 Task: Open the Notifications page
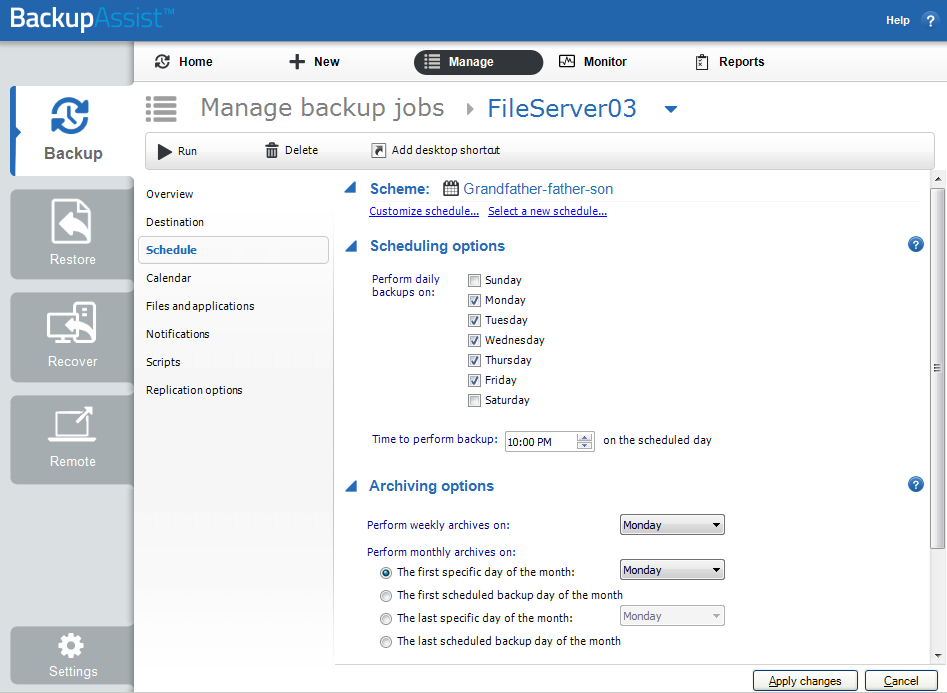point(178,334)
